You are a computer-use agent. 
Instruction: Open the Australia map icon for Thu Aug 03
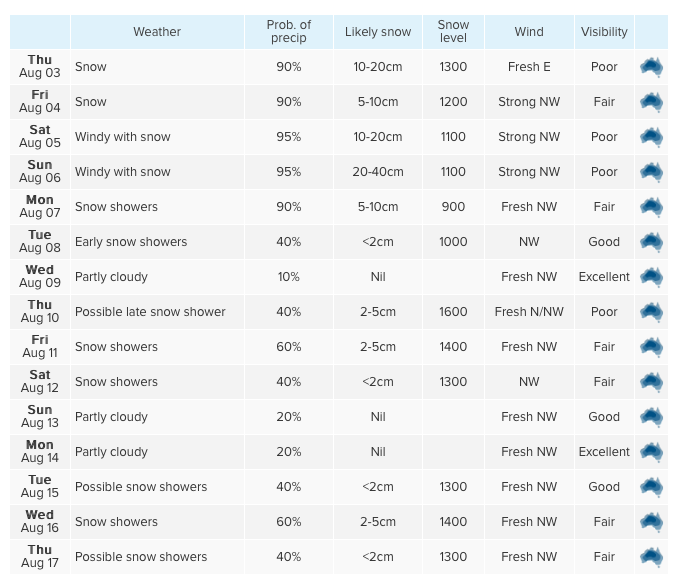click(x=651, y=67)
